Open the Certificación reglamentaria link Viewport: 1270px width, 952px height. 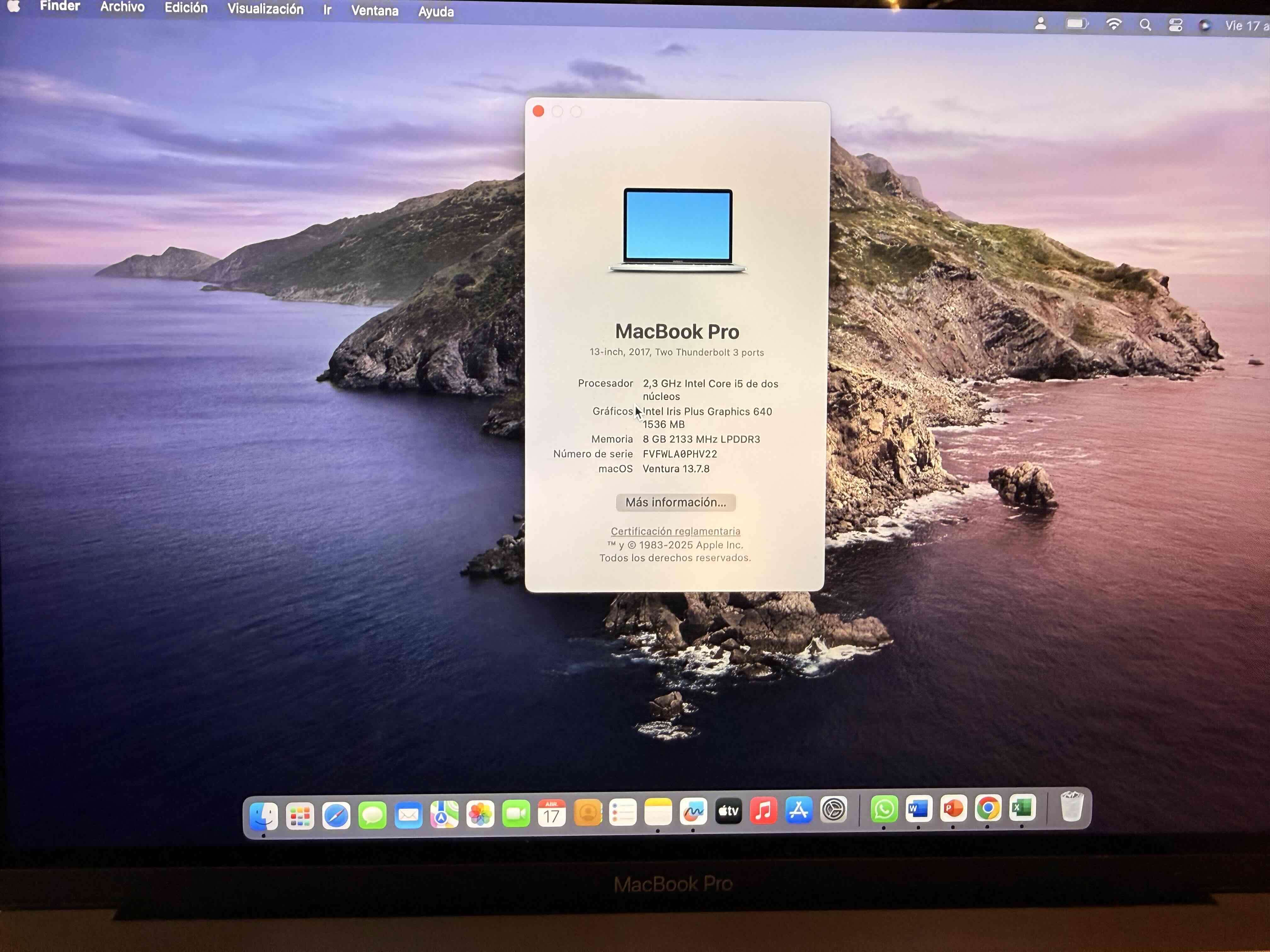[675, 531]
